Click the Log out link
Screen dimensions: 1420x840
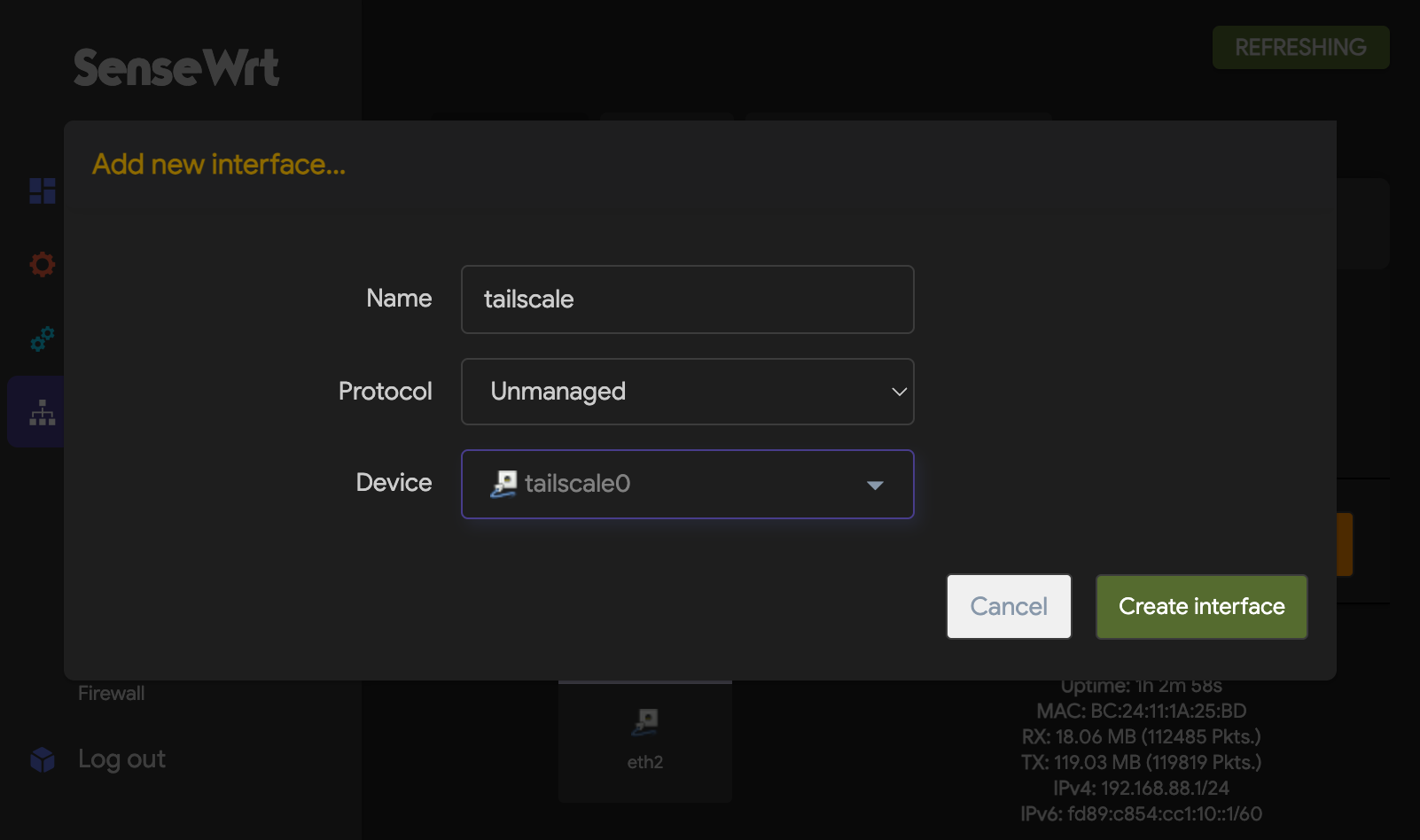coord(121,758)
